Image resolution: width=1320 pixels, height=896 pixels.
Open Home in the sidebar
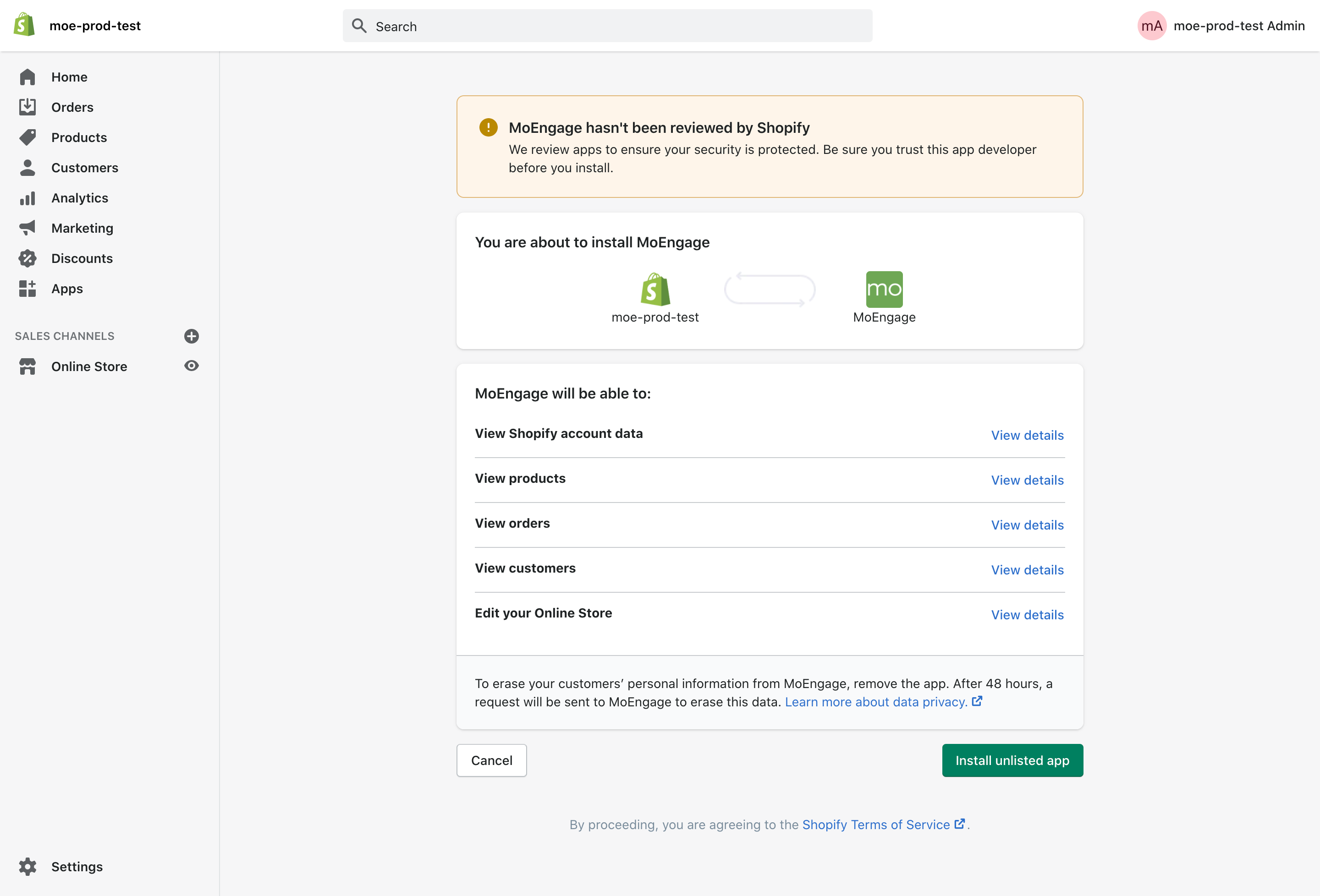(69, 77)
